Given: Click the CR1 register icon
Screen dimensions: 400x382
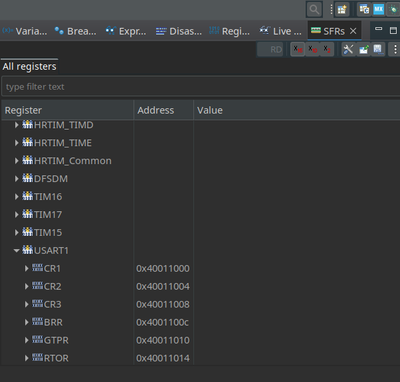Looking at the screenshot, I should 37,268.
